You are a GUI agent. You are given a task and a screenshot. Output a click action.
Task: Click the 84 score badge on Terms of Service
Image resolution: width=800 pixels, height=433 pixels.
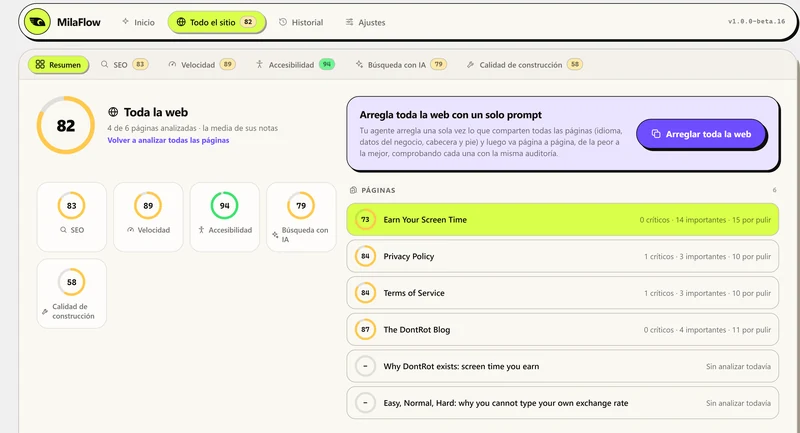point(365,293)
